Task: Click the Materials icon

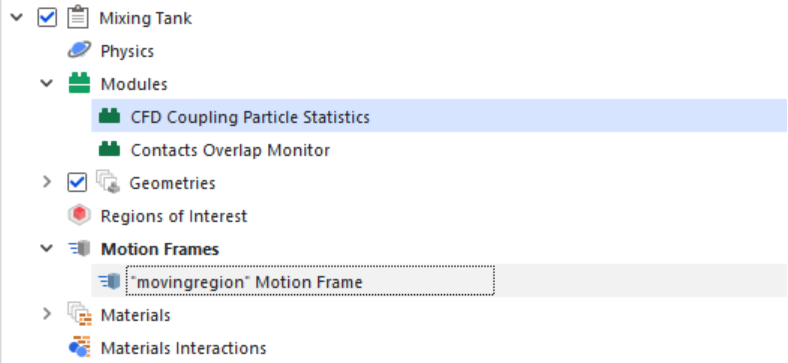Action: (x=79, y=315)
